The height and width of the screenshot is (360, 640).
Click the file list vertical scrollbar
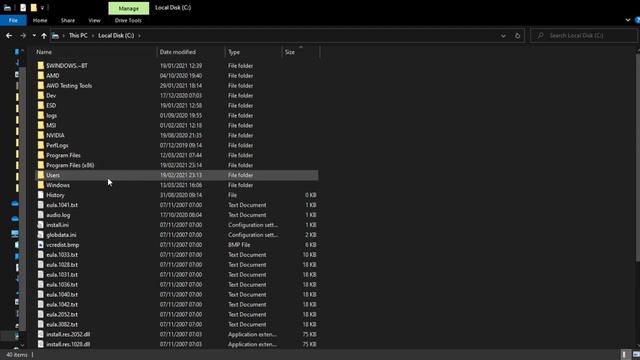[638, 157]
